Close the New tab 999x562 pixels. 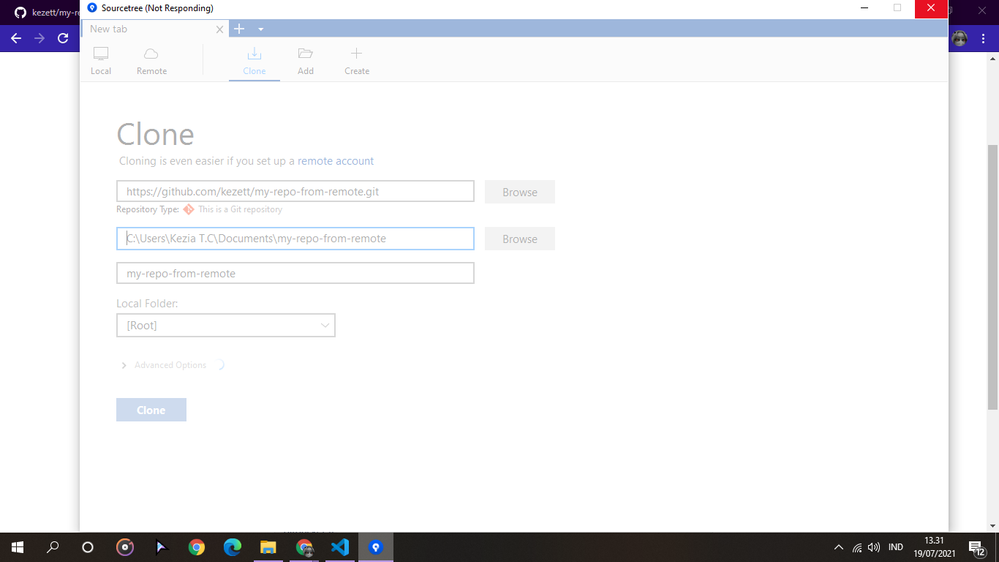[220, 29]
